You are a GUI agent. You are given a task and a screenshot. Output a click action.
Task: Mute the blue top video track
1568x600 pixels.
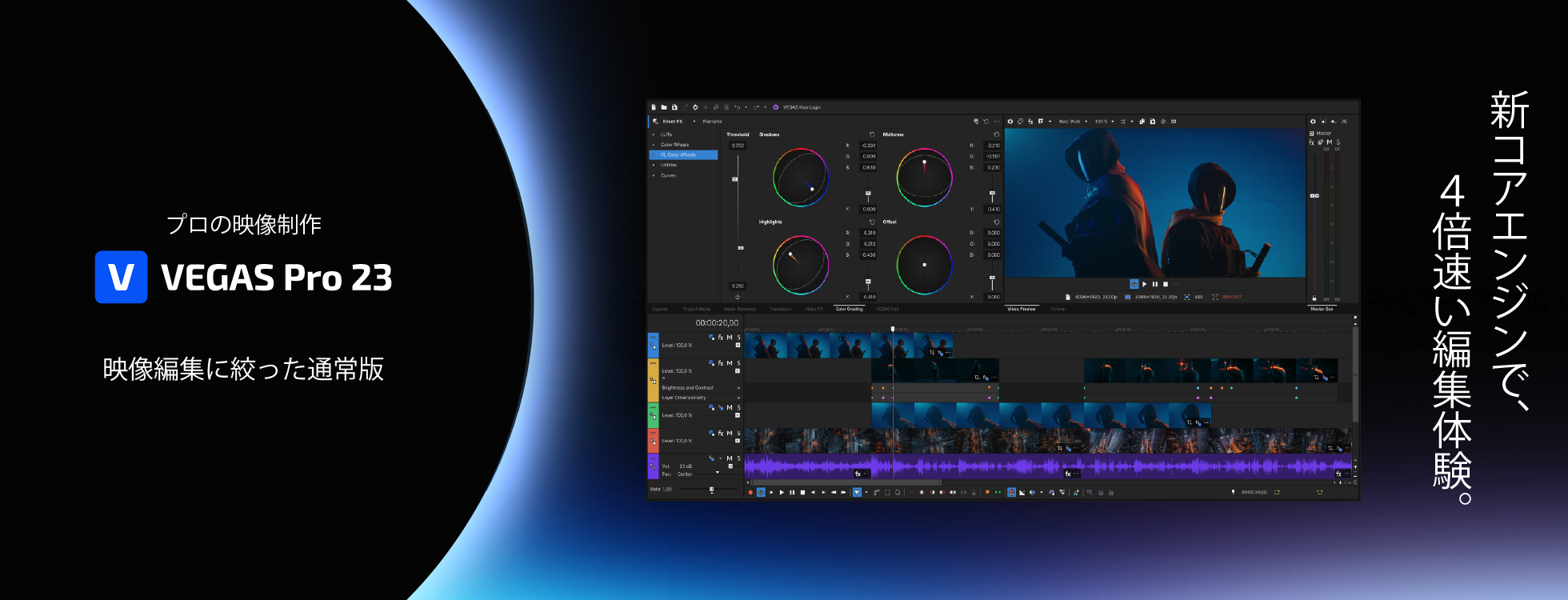tap(729, 338)
